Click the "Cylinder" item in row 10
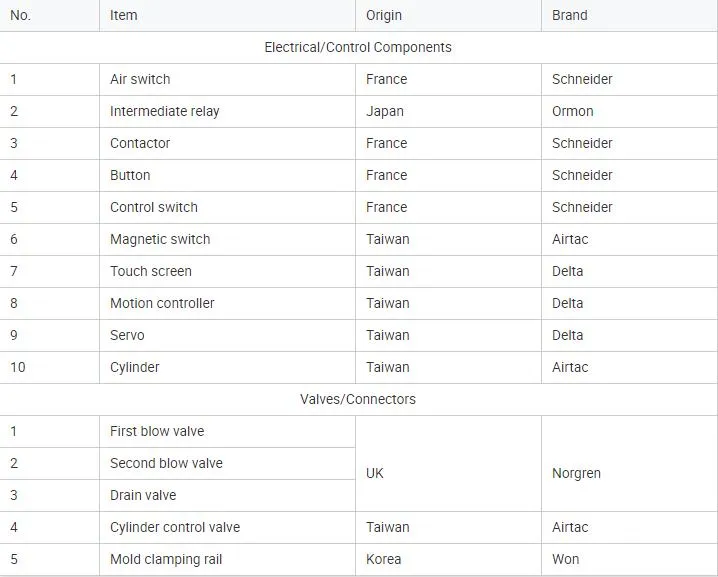Viewport: 718px width, 577px height. point(135,367)
